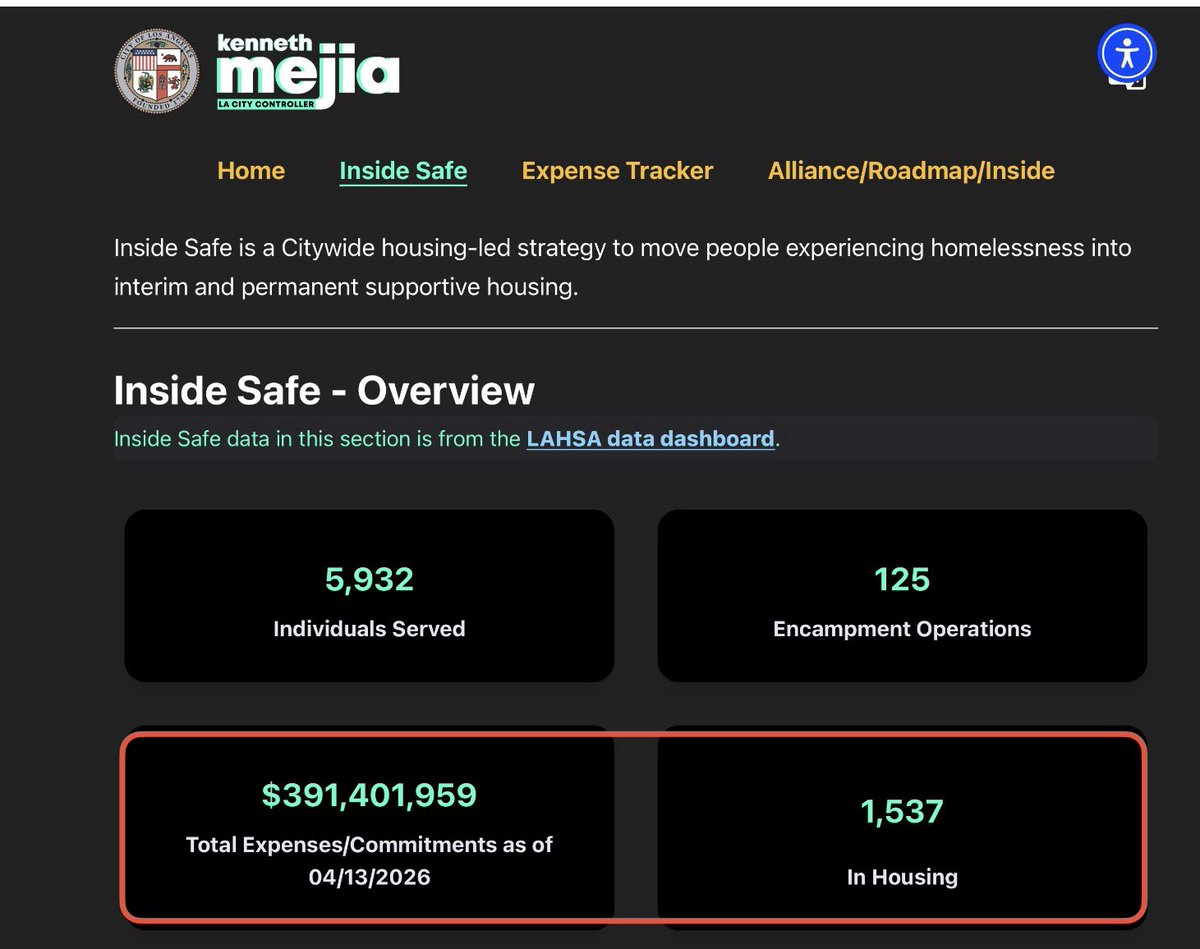
Task: Click the 'Total Expenses/Commitments as of 04/13/2026' label
Action: click(x=369, y=860)
